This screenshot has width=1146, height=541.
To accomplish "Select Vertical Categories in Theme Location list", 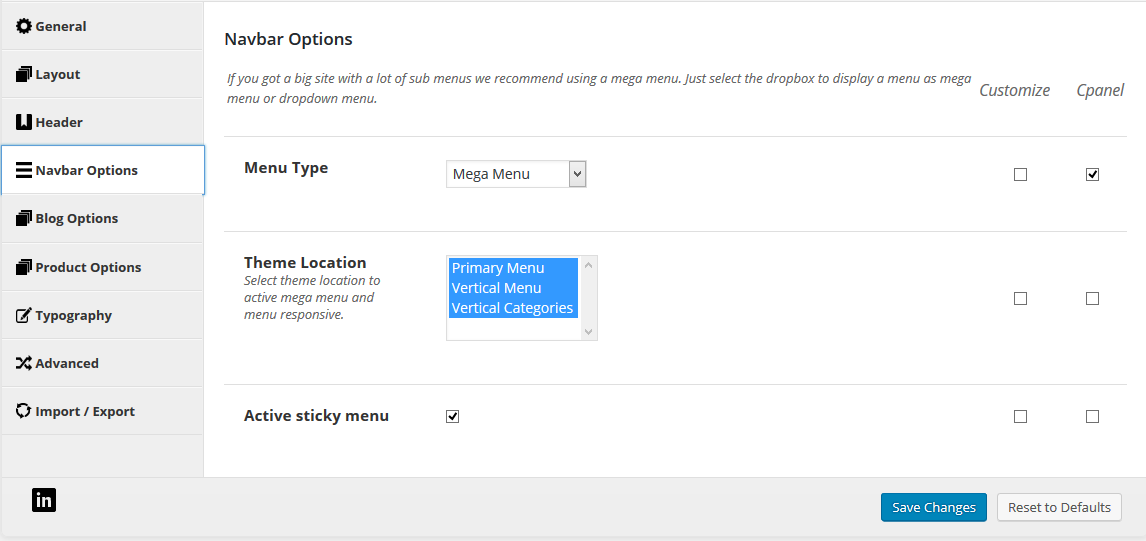I will (x=512, y=308).
